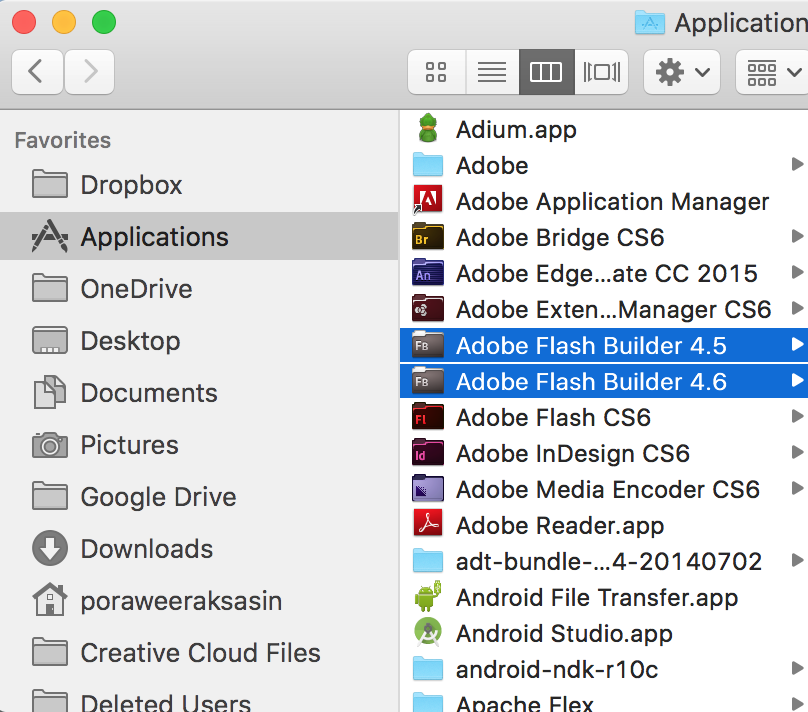Click the Applications sidebar icon
Image resolution: width=808 pixels, height=712 pixels.
click(49, 236)
